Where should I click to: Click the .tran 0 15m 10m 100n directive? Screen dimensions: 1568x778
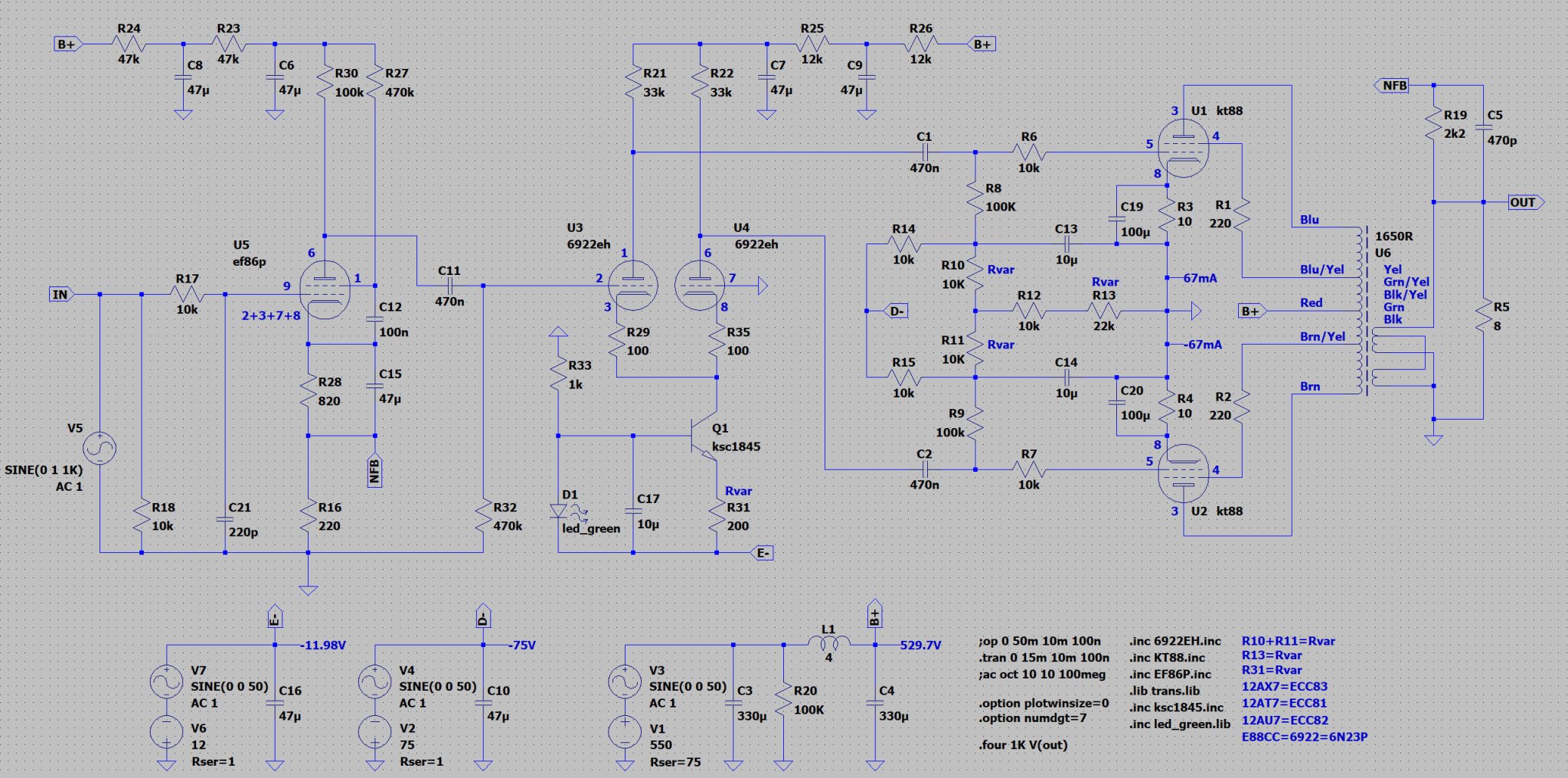(x=1044, y=657)
